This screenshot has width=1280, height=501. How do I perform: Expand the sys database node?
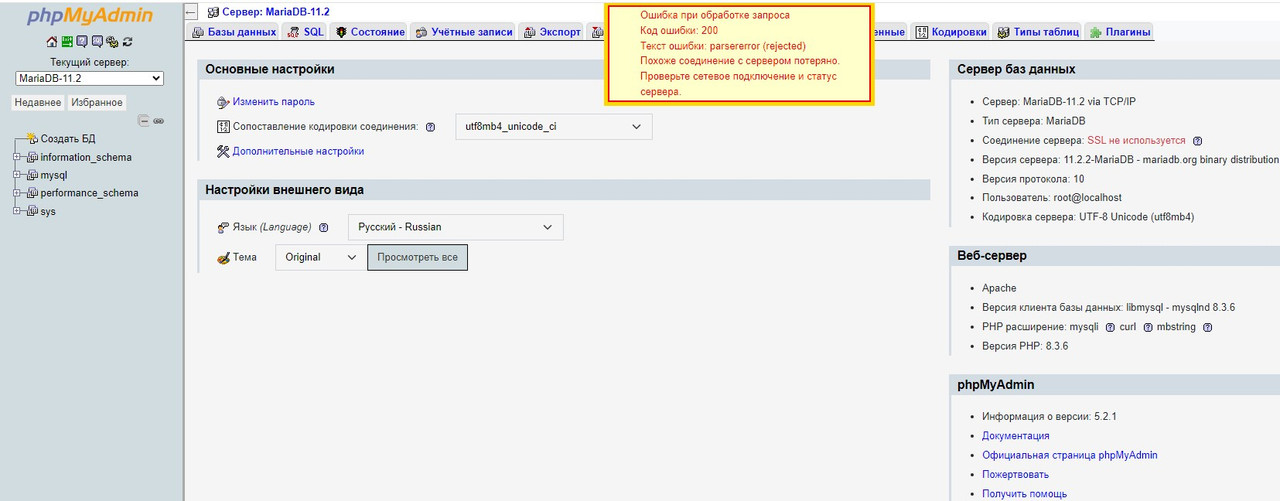17,211
